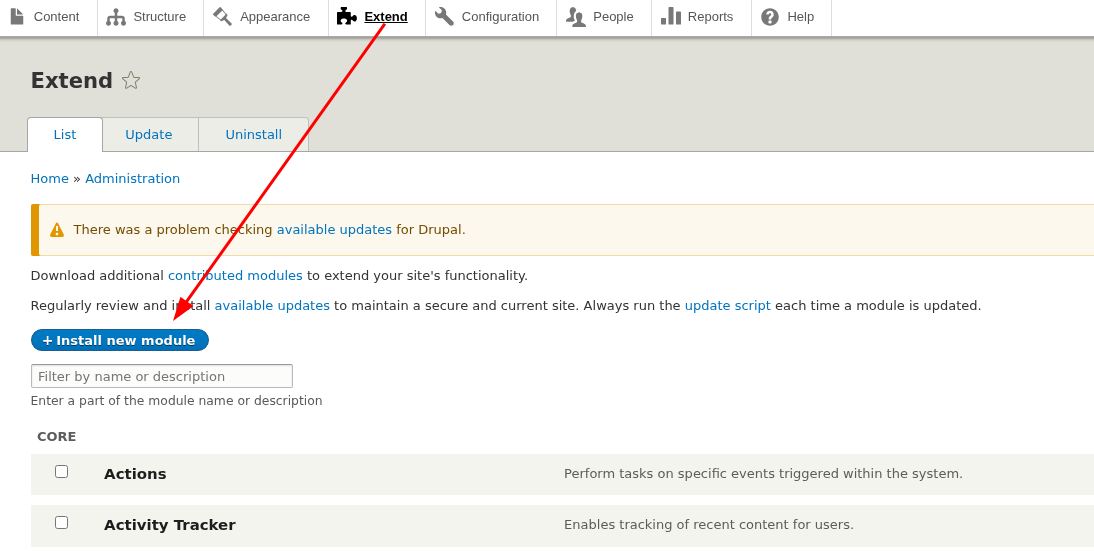Open the Appearance menu label
1094x551 pixels.
pyautogui.click(x=275, y=17)
